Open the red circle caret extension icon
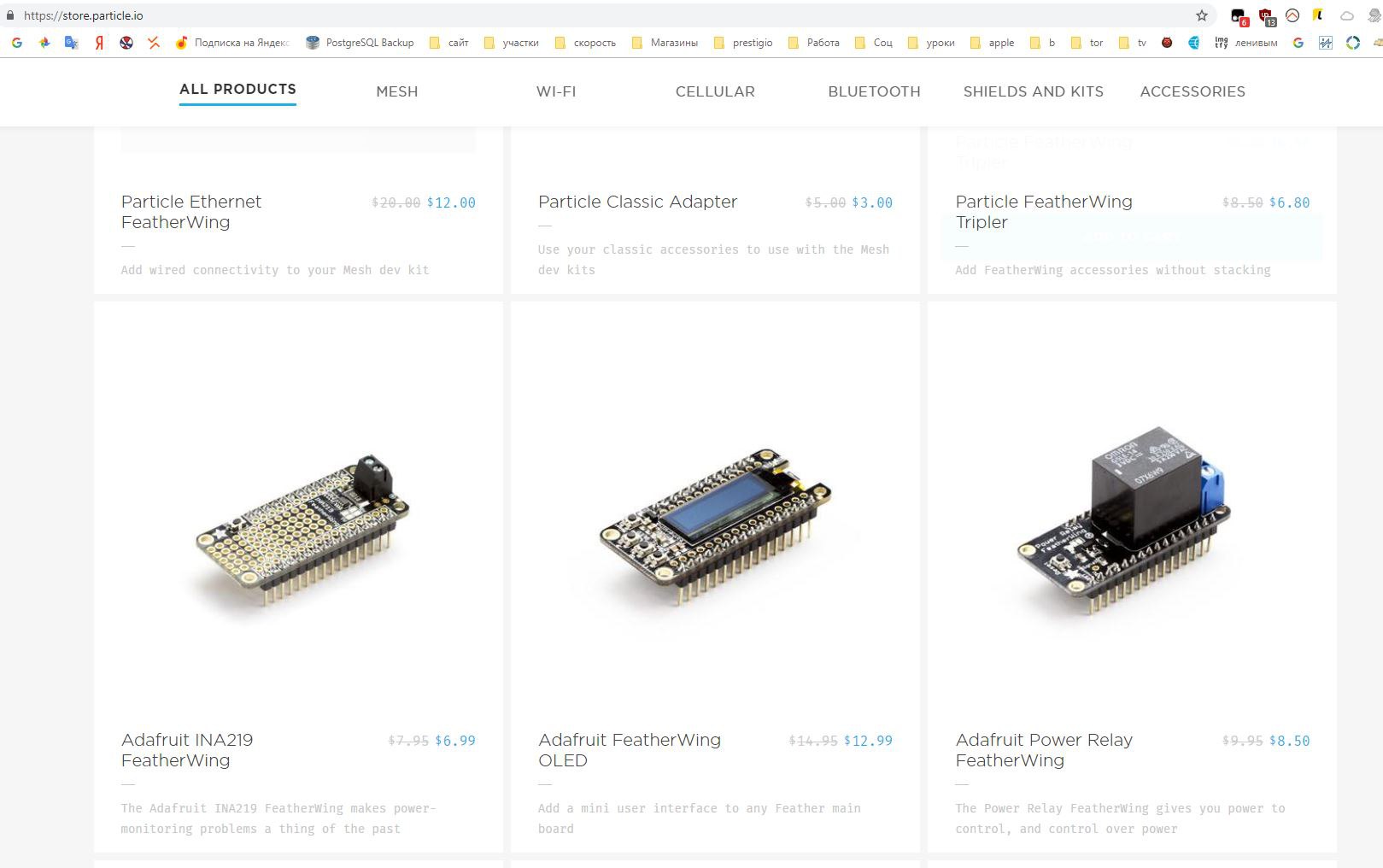The height and width of the screenshot is (868, 1383). click(1292, 15)
